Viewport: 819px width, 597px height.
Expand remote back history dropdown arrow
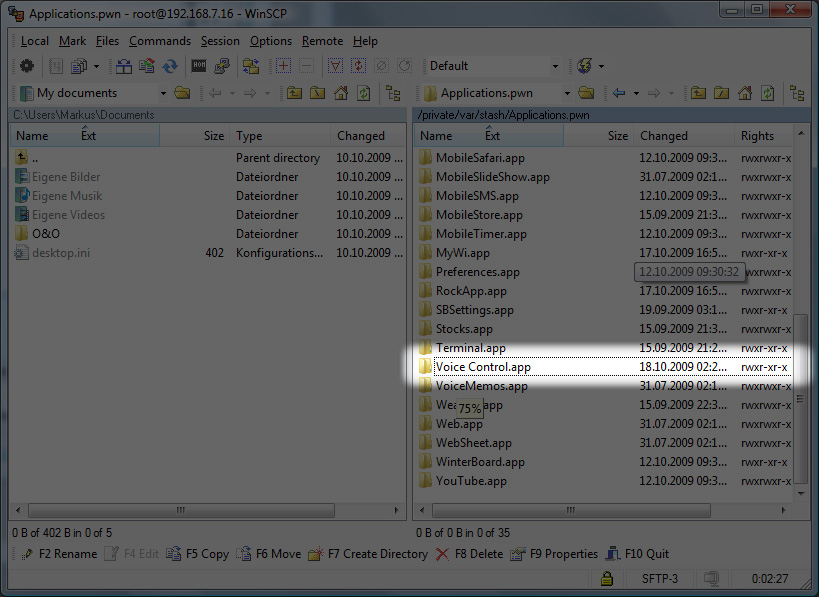636,93
